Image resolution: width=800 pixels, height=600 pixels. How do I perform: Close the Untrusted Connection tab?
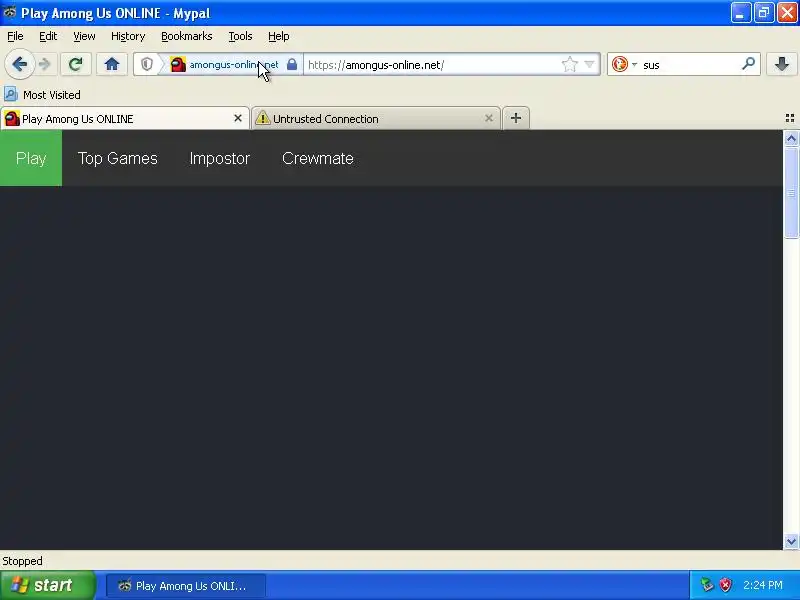tap(489, 118)
